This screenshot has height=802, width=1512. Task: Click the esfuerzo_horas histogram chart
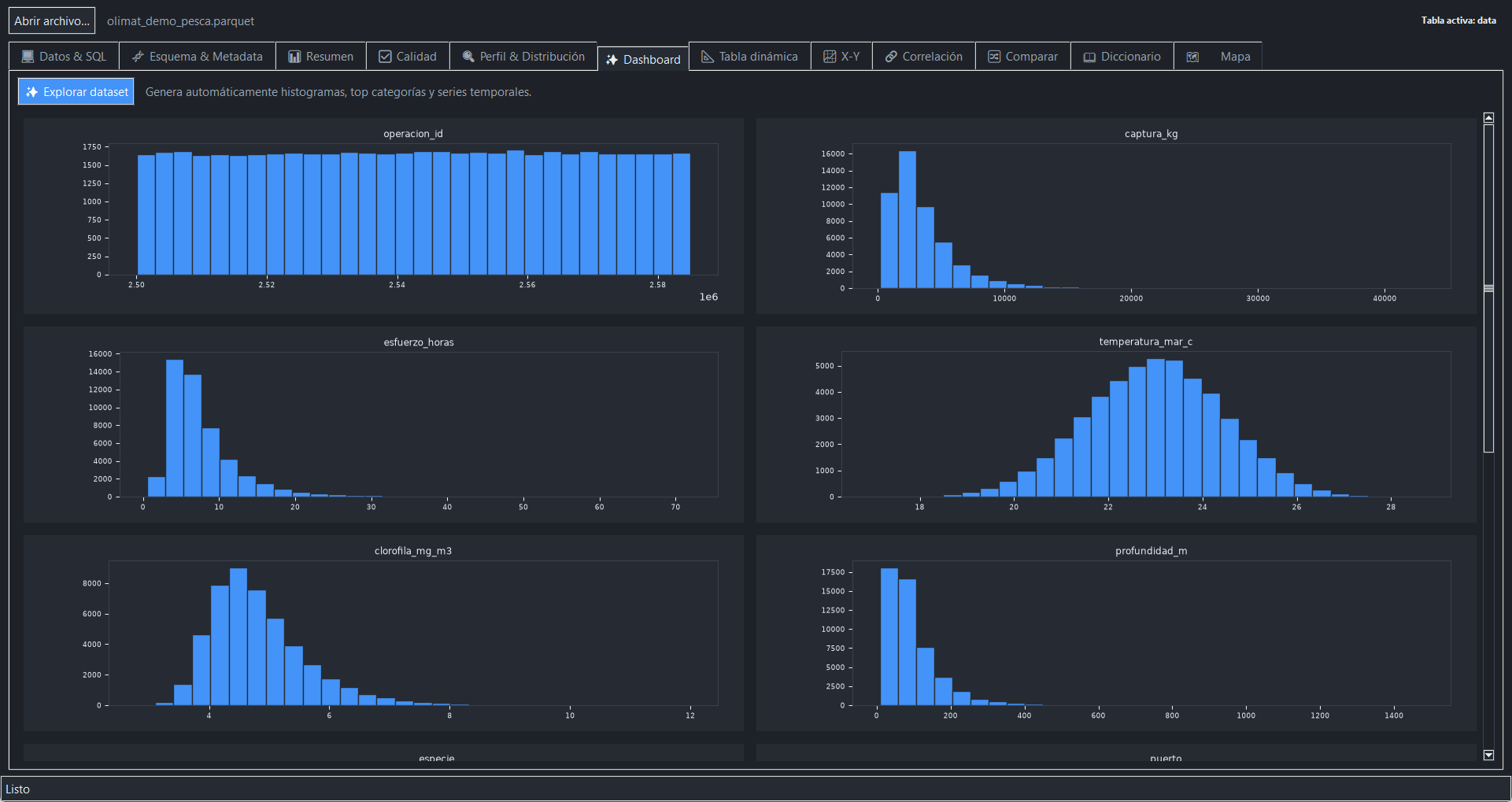[383, 425]
